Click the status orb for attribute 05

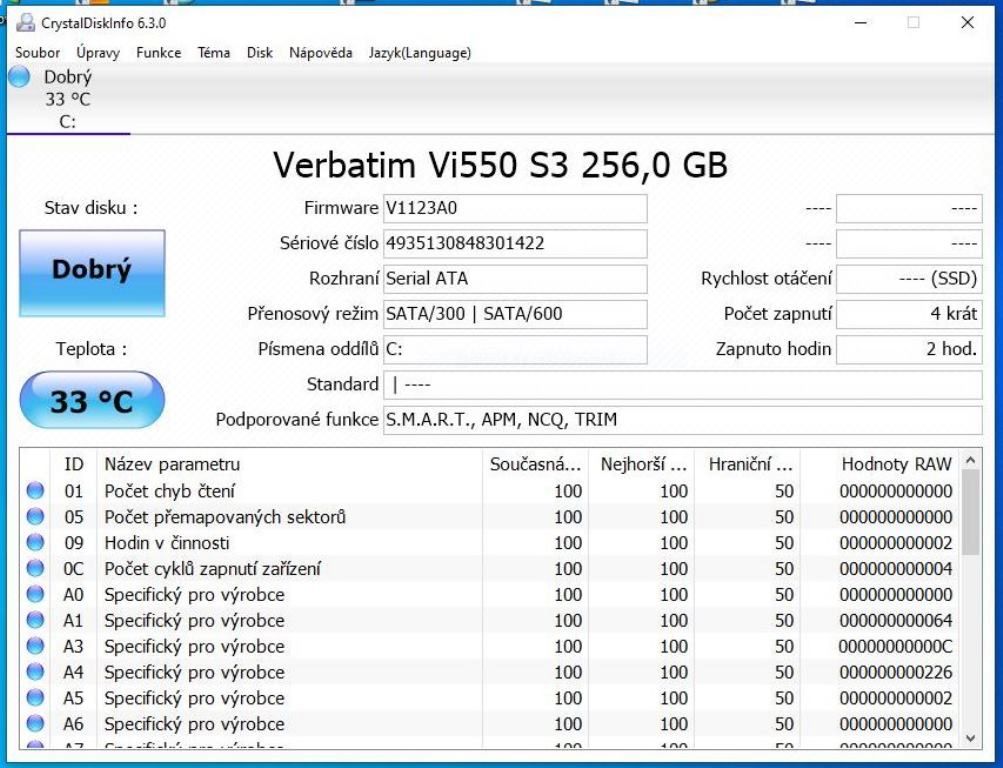pyautogui.click(x=36, y=517)
